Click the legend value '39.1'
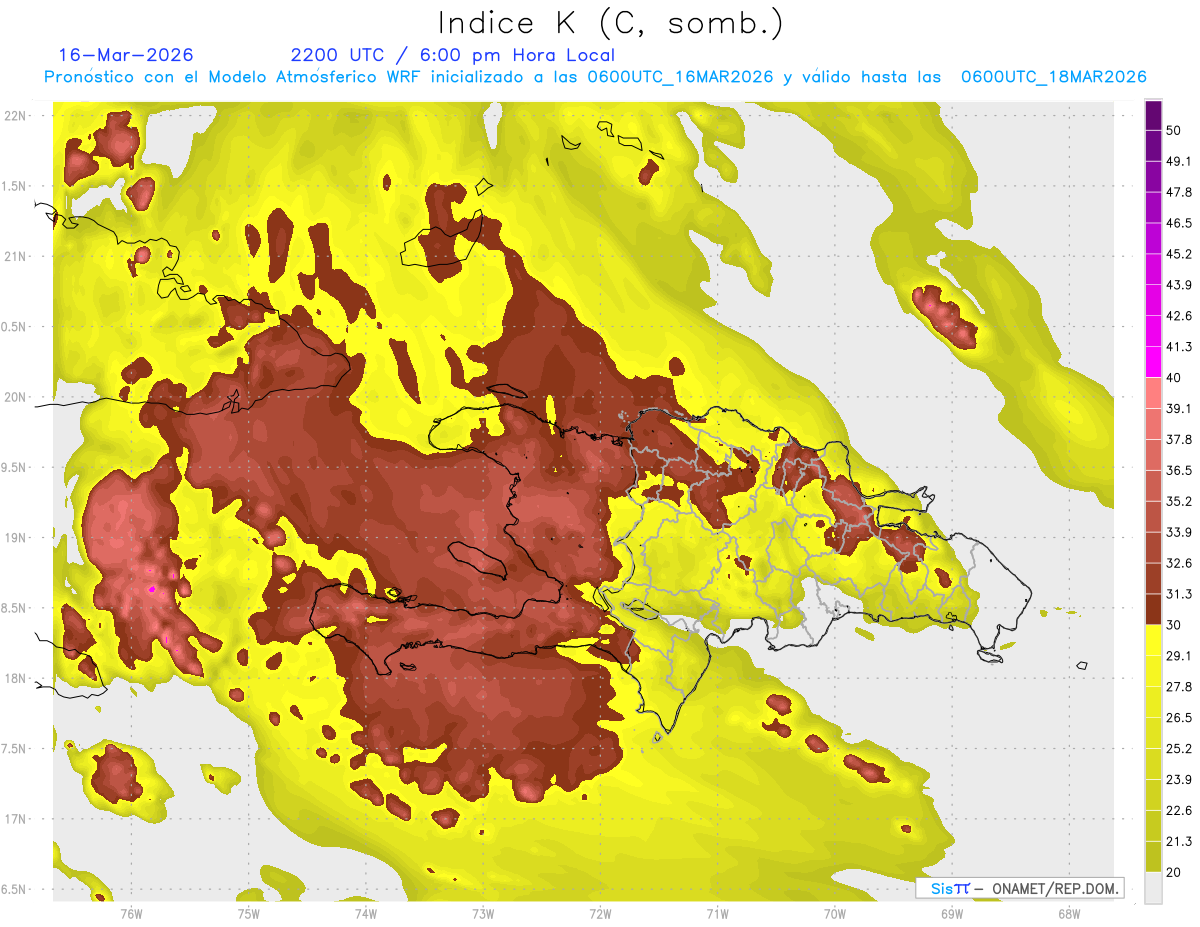 point(1178,409)
